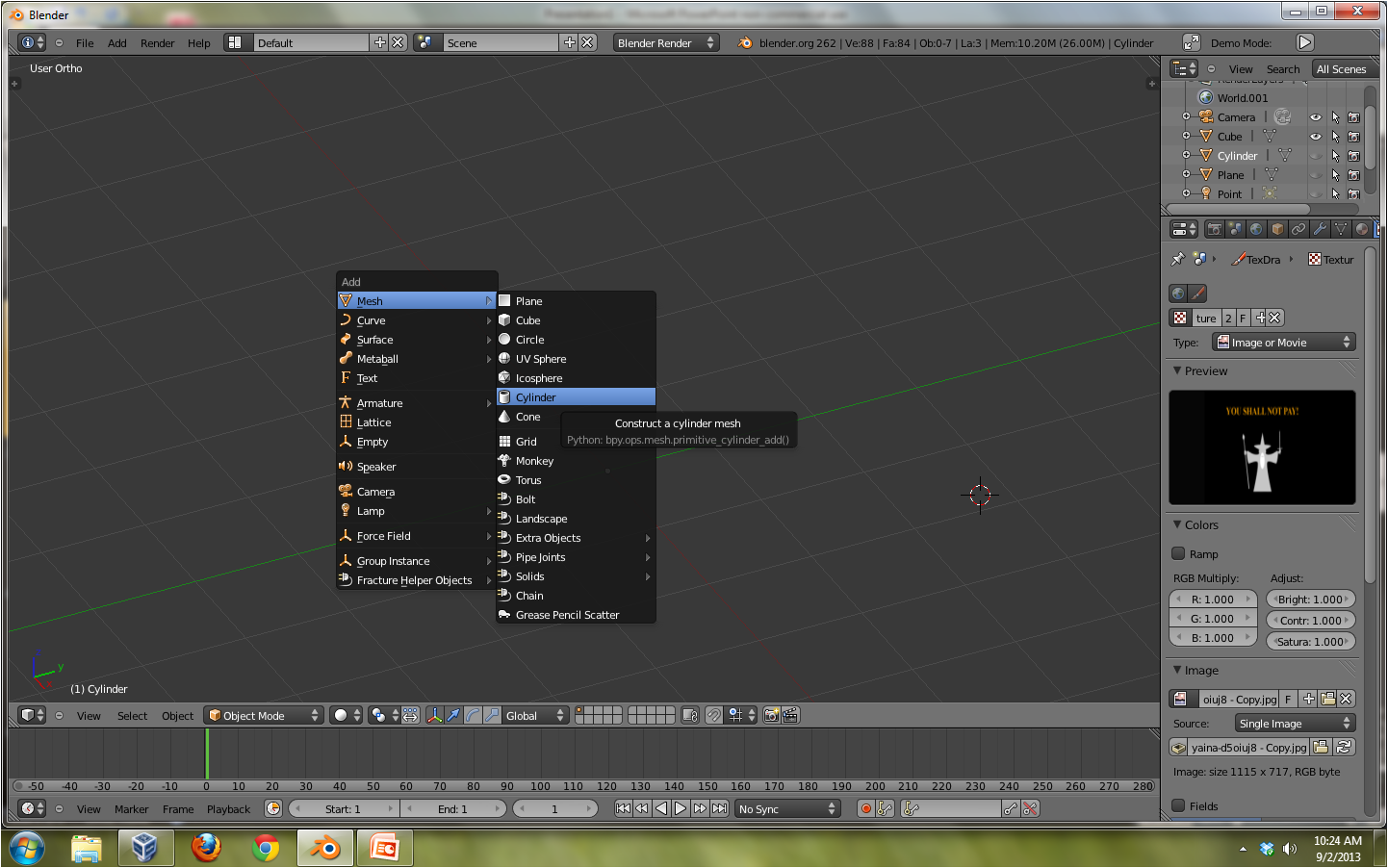
Task: Toggle Camera visibility eye in outliner
Action: (x=1316, y=117)
